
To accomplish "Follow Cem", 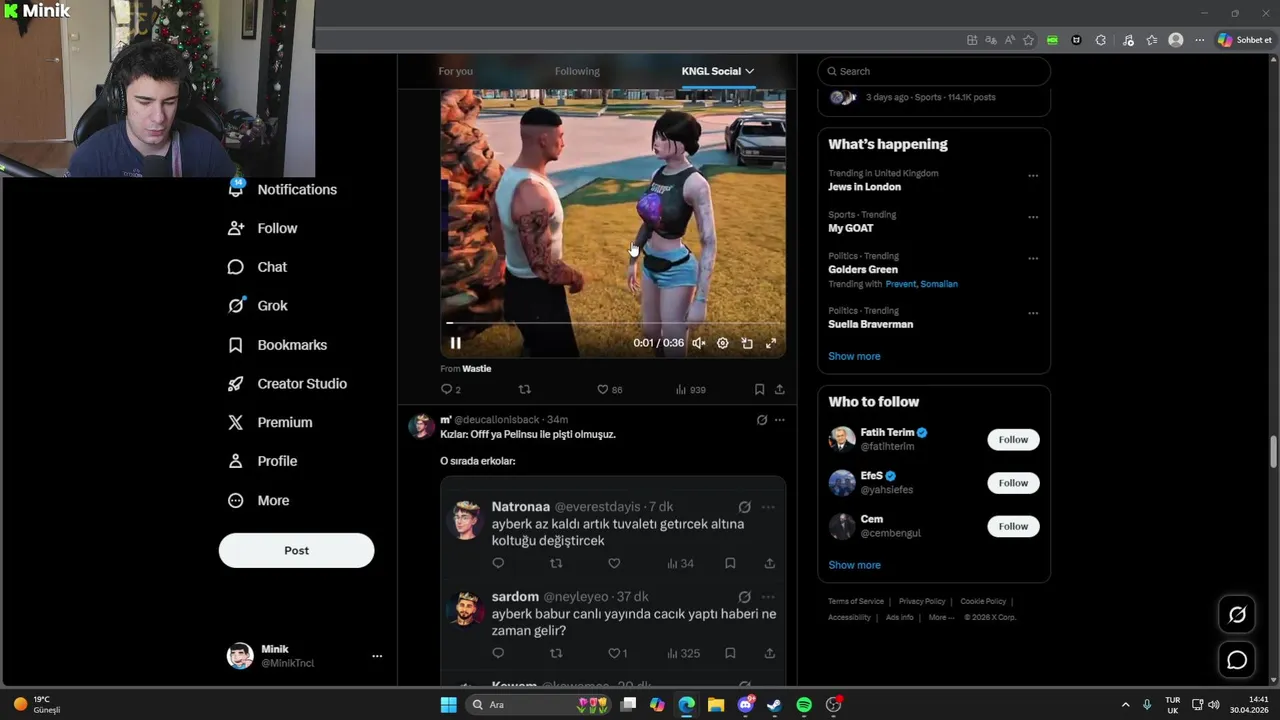I will (1013, 526).
